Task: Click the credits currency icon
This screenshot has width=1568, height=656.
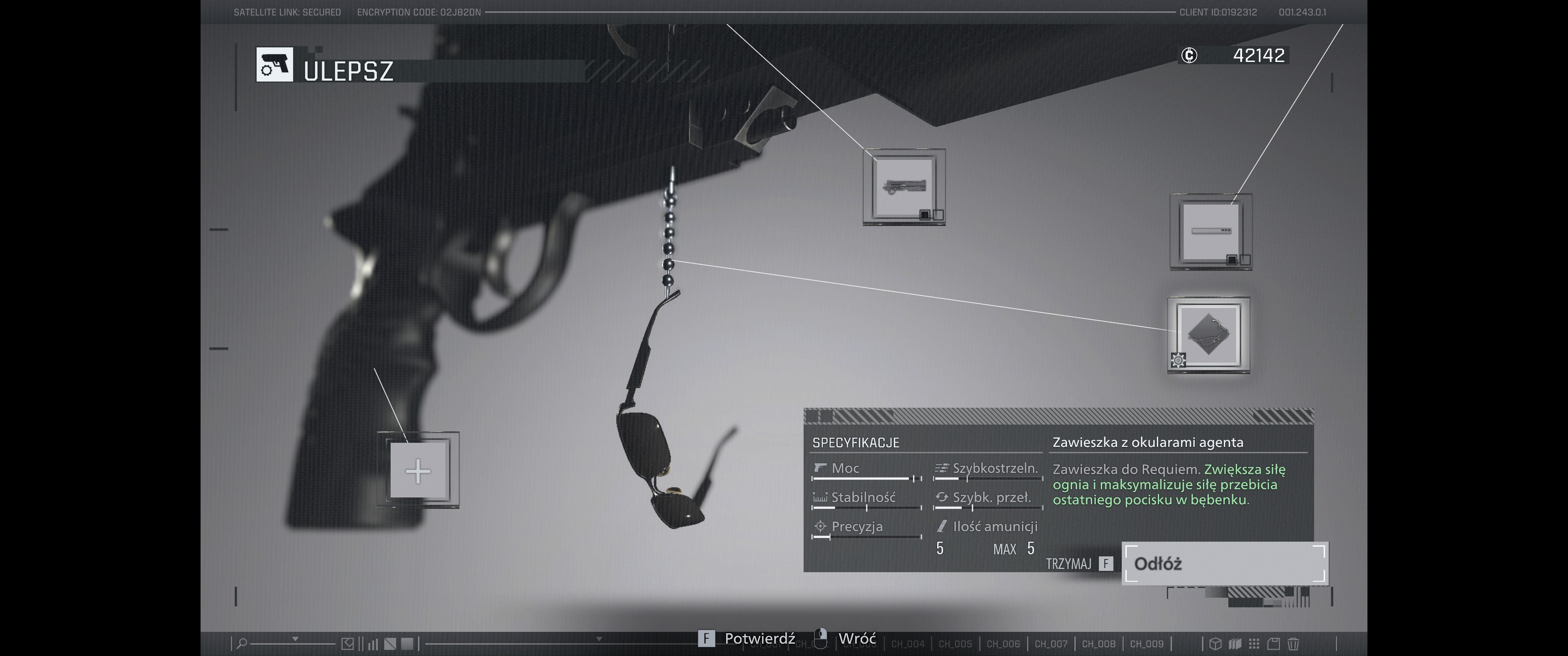Action: pos(1189,56)
